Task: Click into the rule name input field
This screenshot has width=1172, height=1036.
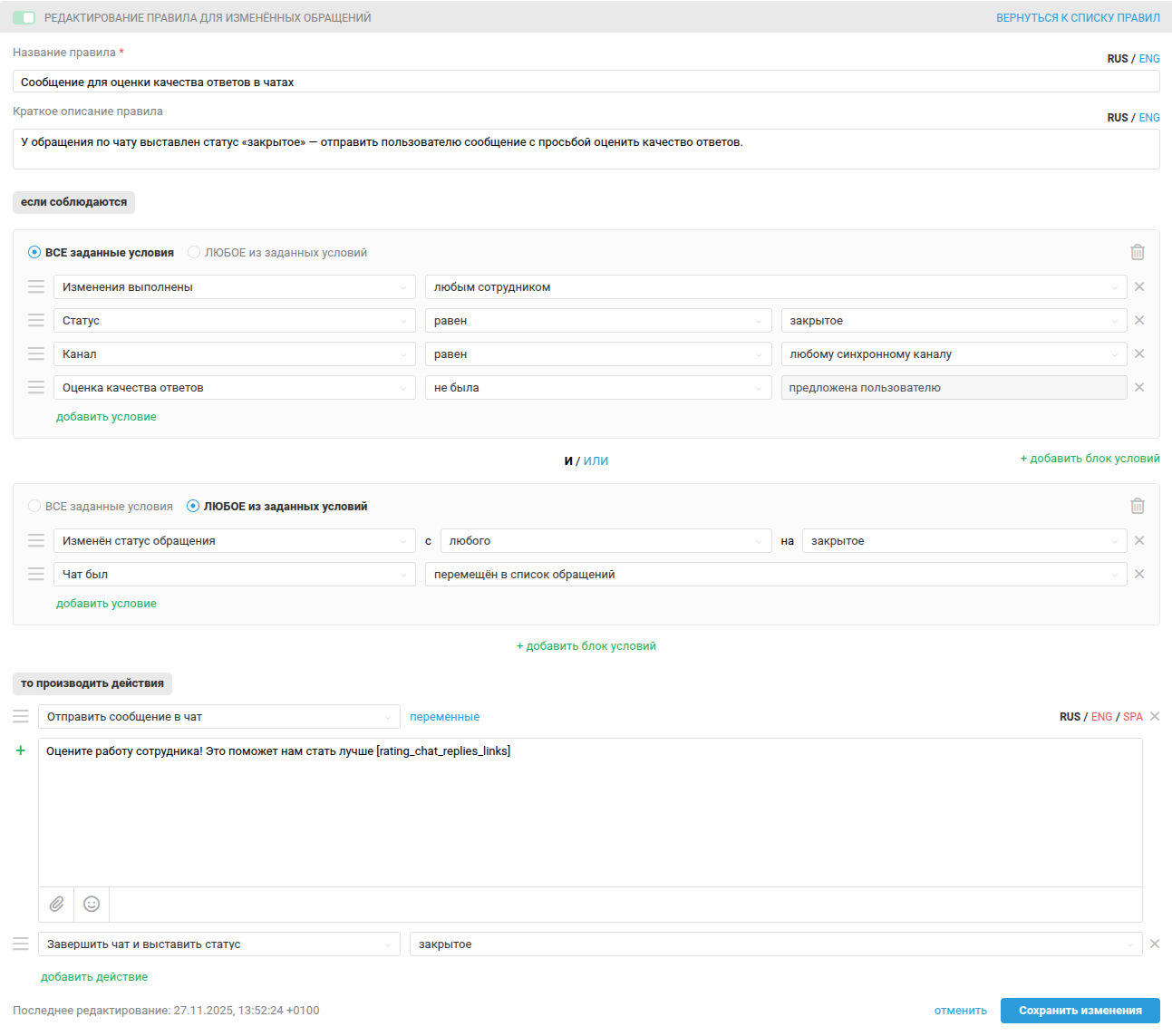Action: point(586,82)
